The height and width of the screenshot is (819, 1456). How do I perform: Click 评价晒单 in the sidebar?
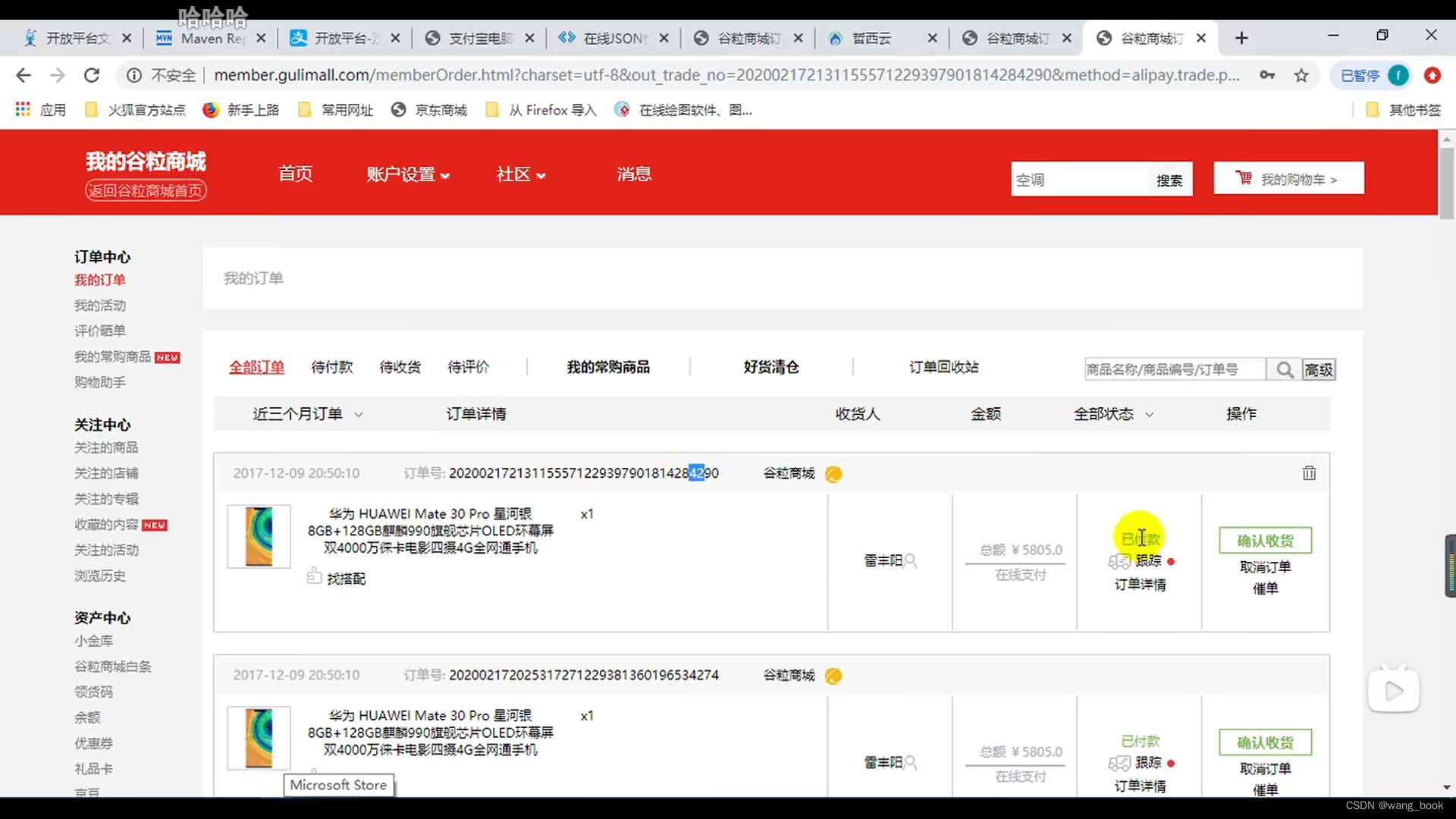(x=100, y=331)
